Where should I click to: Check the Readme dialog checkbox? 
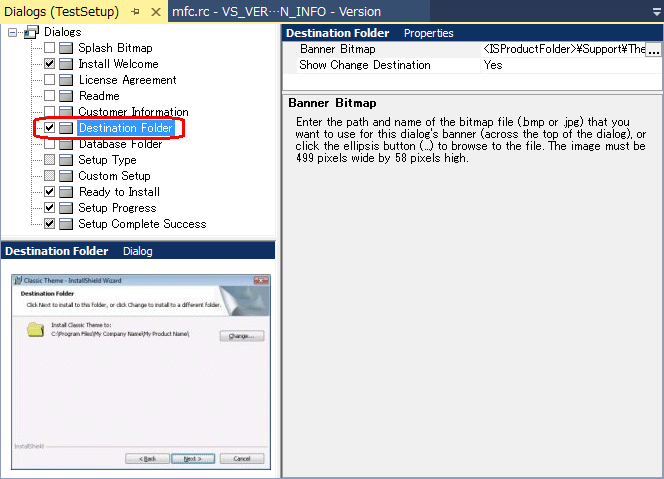[49, 96]
